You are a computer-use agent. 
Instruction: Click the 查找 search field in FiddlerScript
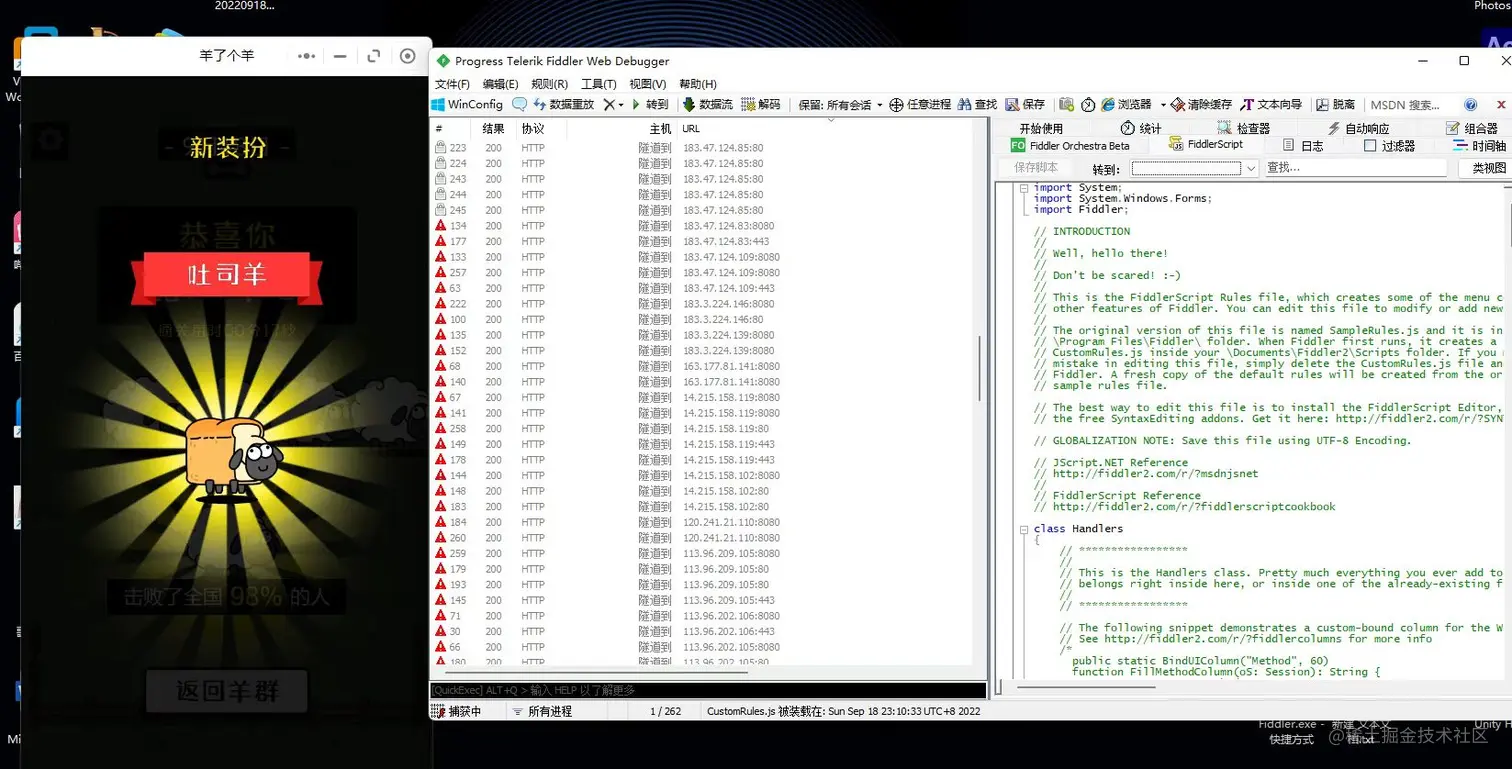click(x=1354, y=168)
